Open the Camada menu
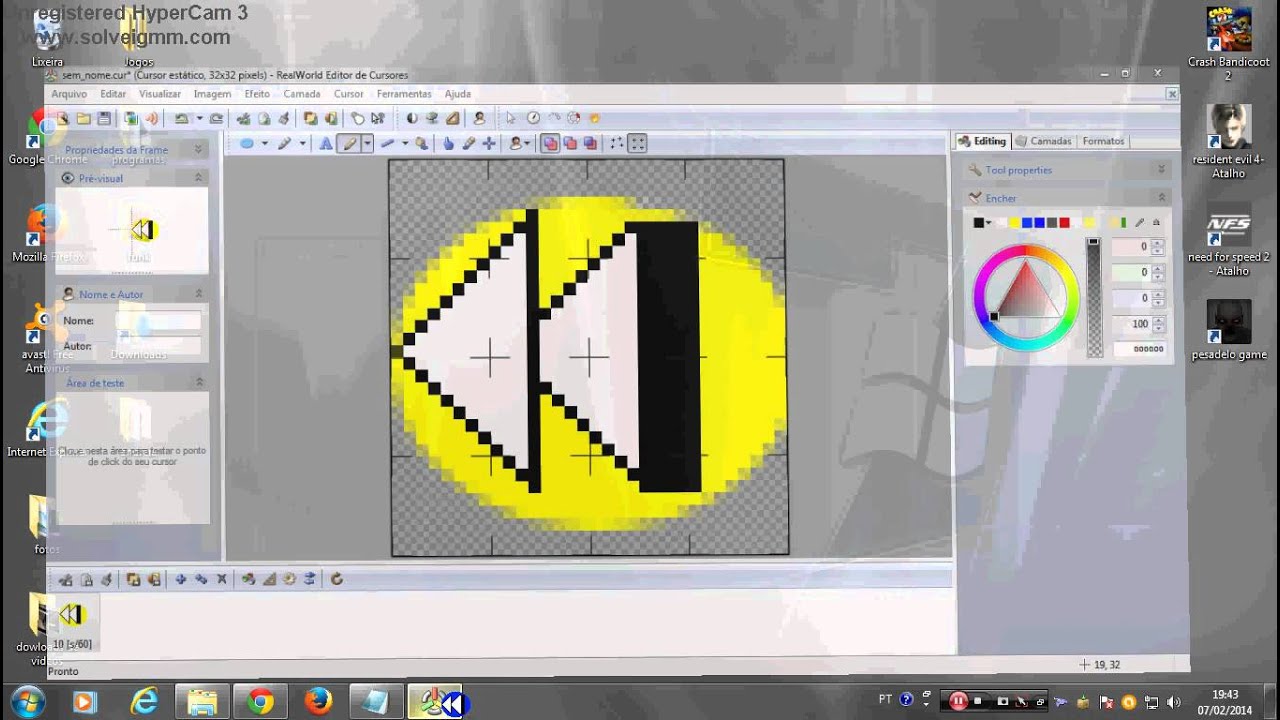The width and height of the screenshot is (1280, 720). point(302,94)
